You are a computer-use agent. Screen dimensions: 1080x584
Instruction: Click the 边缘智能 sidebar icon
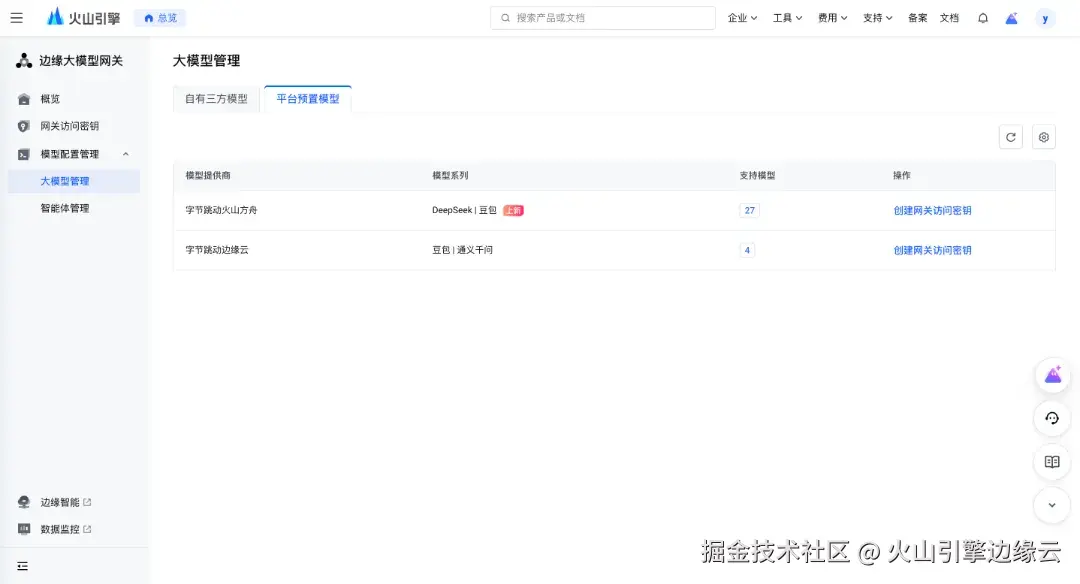(23, 502)
